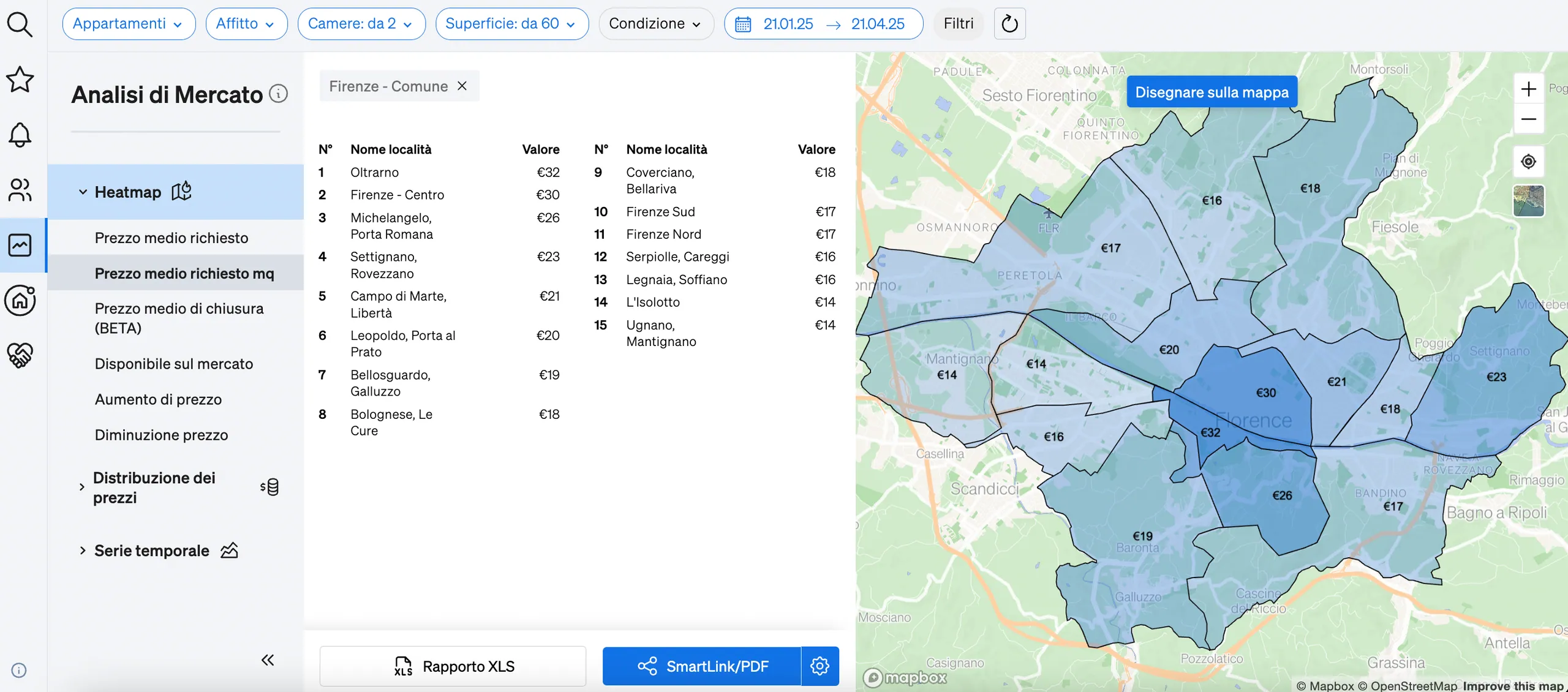Click the Oltrarno row in table
This screenshot has height=692, width=1568.
pyautogui.click(x=439, y=172)
